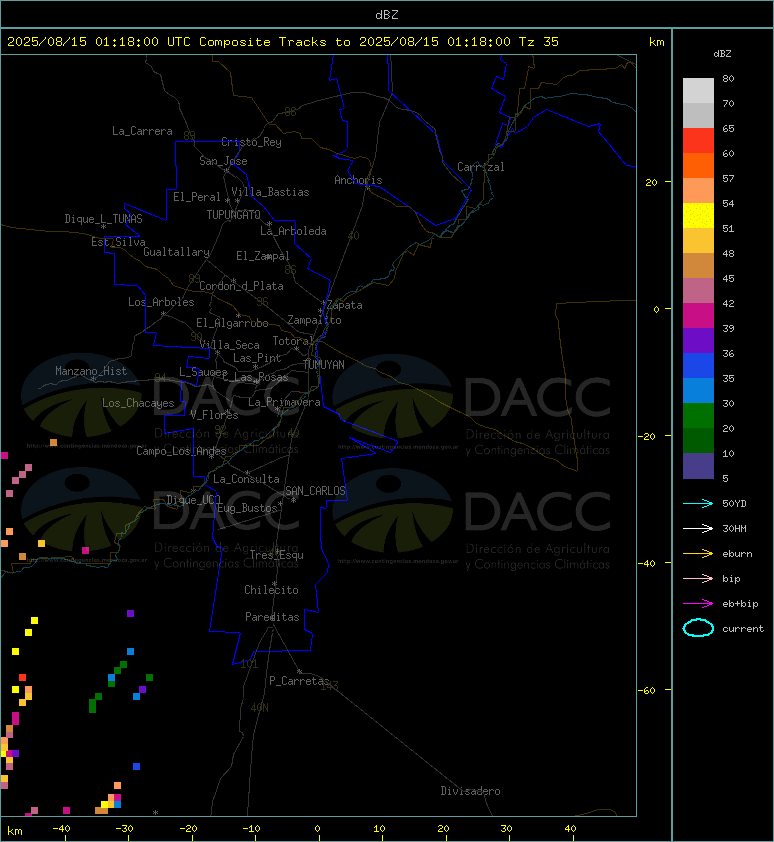The image size is (774, 842).
Task: Click the Manzano_Hist label
Action: [91, 371]
